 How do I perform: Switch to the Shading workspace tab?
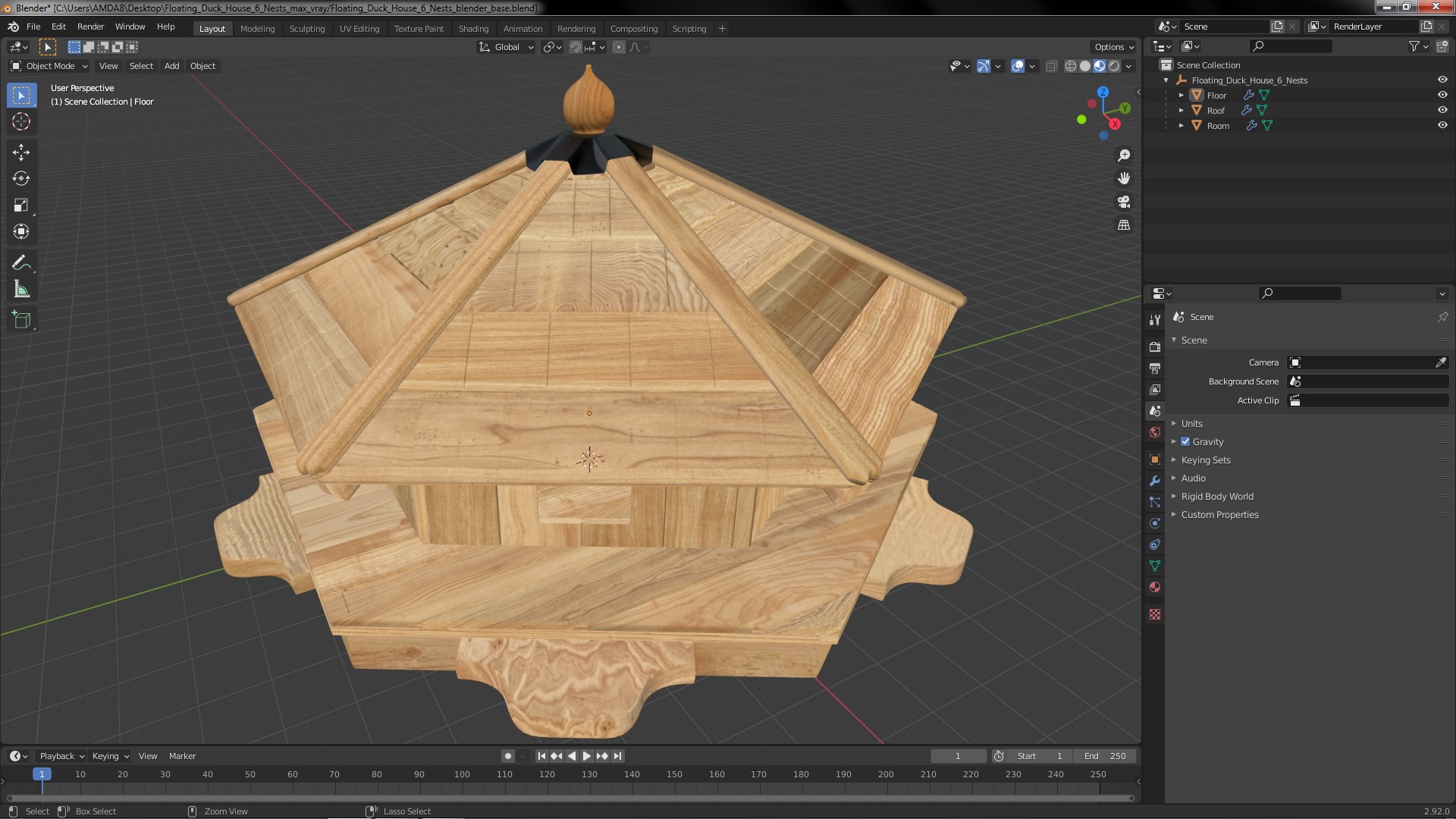click(473, 28)
